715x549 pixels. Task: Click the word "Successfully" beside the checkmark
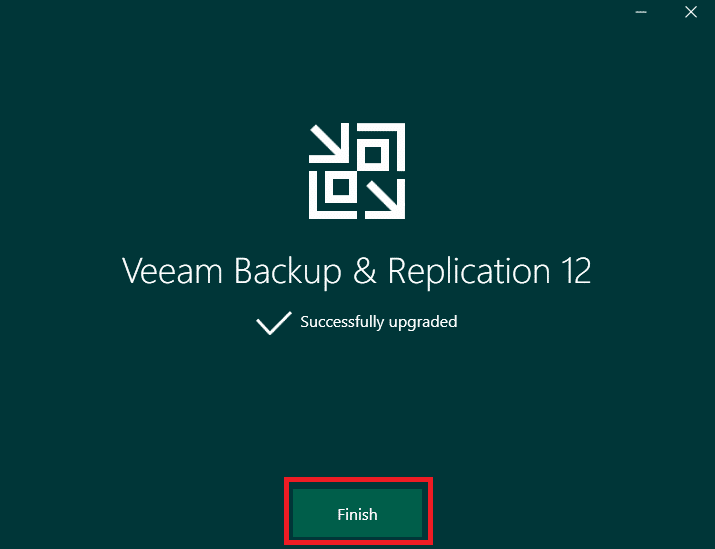[342, 322]
